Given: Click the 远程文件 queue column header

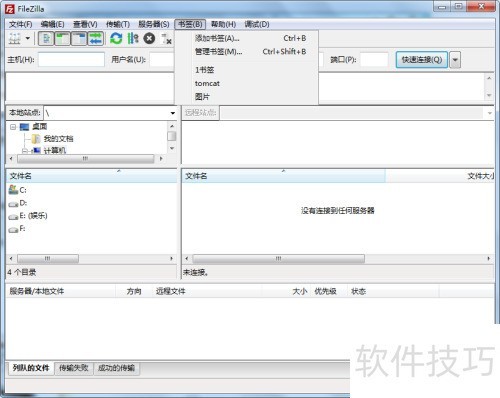Looking at the screenshot, I should [x=207, y=291].
